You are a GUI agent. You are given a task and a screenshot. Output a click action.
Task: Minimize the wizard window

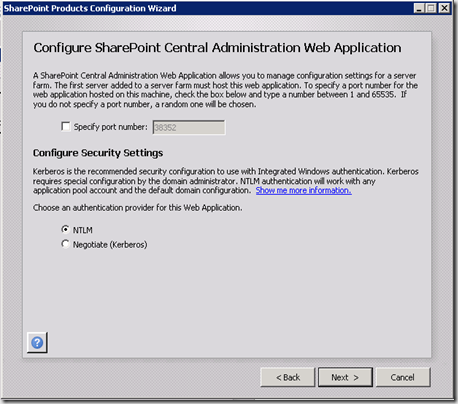[x=419, y=8]
